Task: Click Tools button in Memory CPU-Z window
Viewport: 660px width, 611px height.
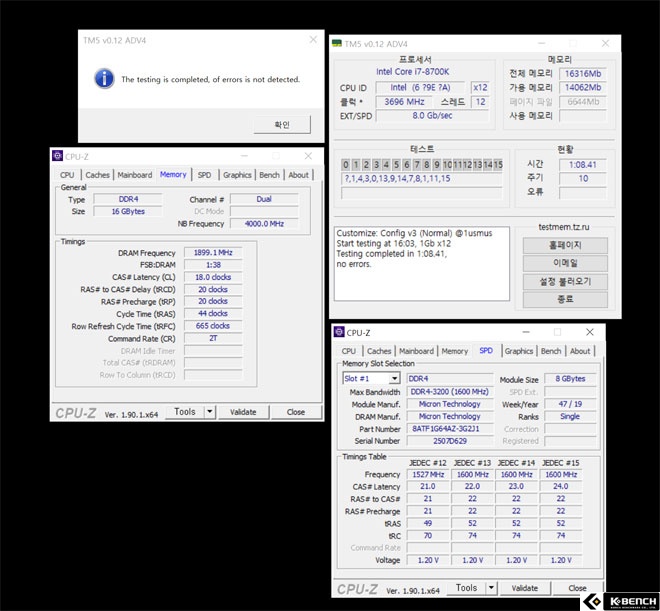Action: point(184,412)
